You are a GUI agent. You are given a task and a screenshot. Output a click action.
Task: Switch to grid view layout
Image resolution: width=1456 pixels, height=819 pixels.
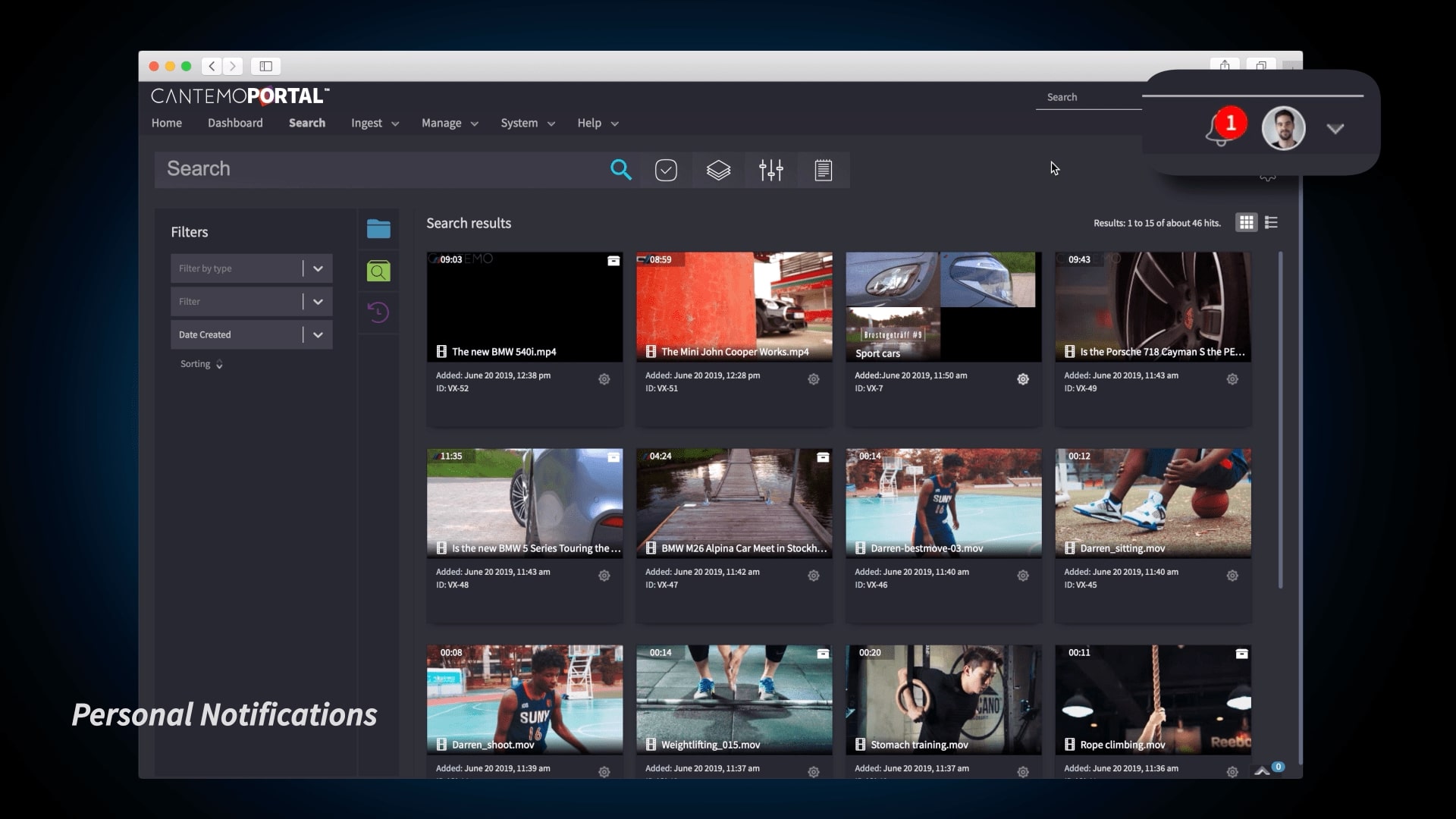pyautogui.click(x=1246, y=222)
